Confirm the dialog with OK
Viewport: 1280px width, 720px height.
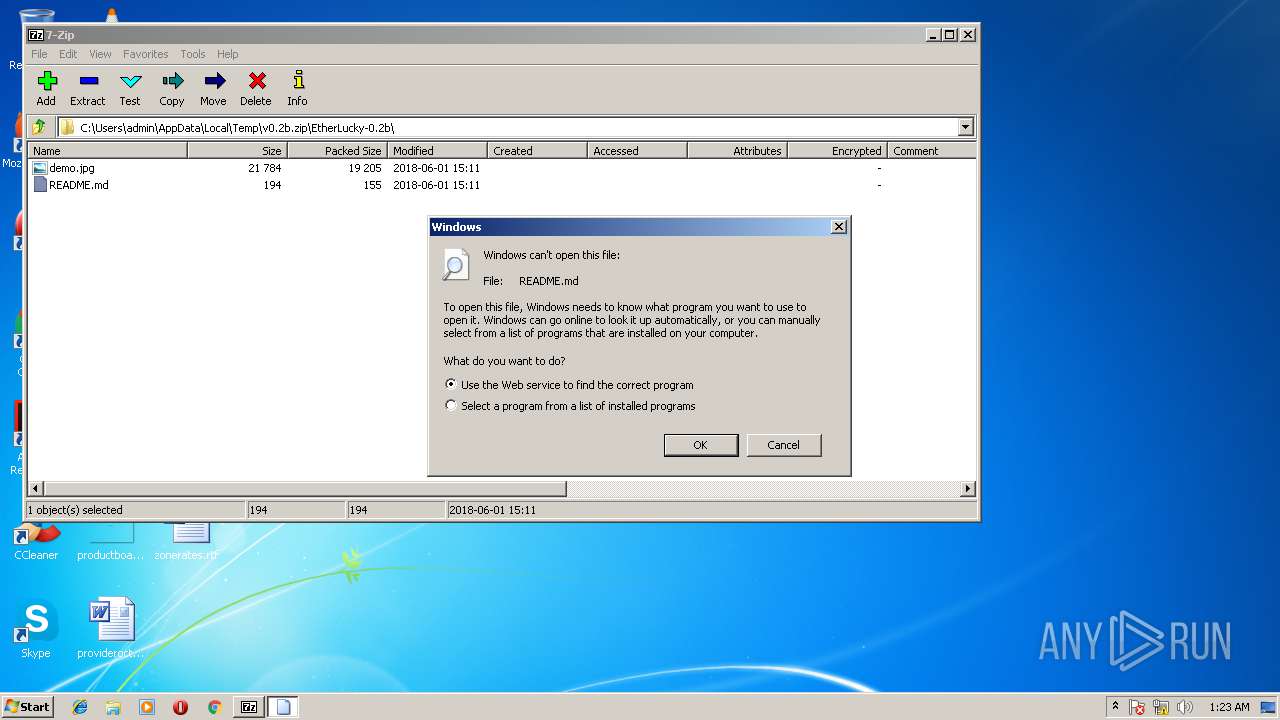[x=701, y=445]
